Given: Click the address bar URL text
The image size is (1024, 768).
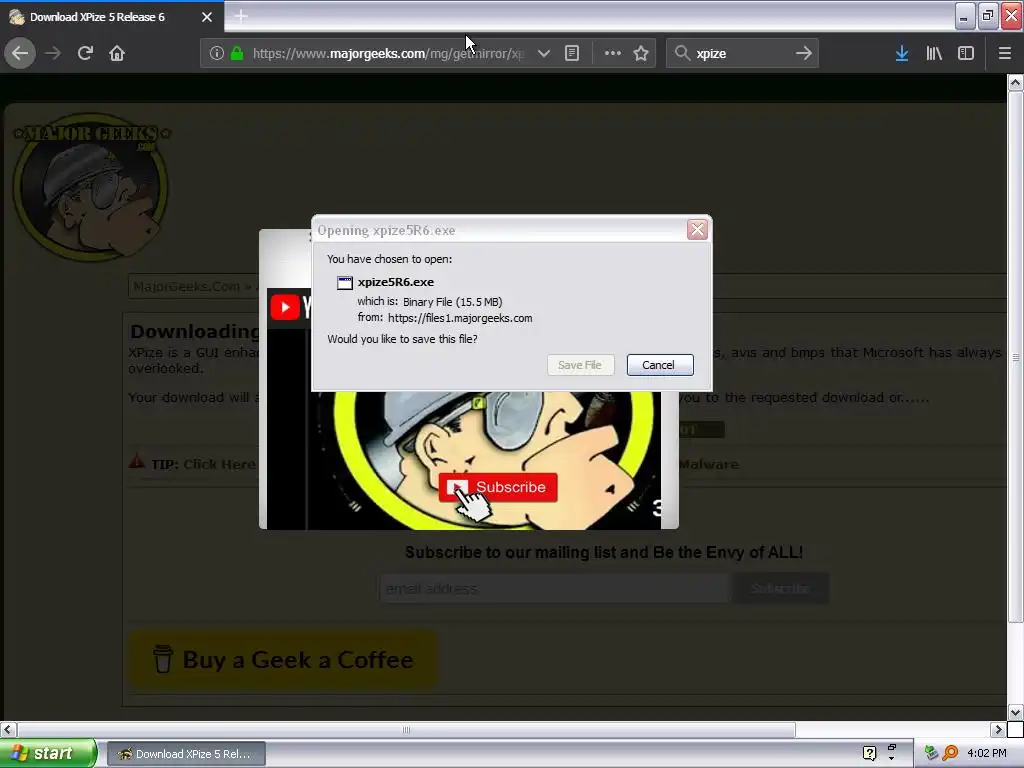Looking at the screenshot, I should point(388,53).
